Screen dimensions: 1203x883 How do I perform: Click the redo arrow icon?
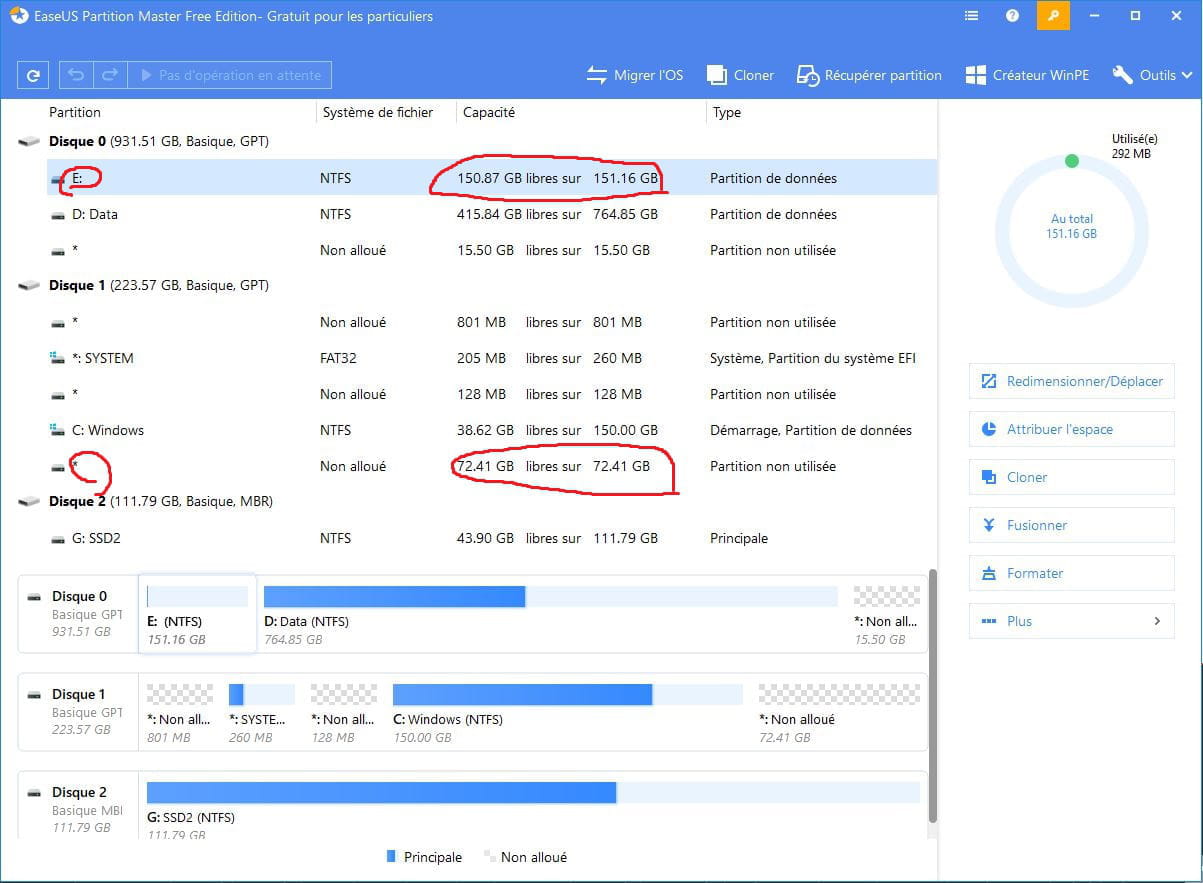pyautogui.click(x=111, y=75)
